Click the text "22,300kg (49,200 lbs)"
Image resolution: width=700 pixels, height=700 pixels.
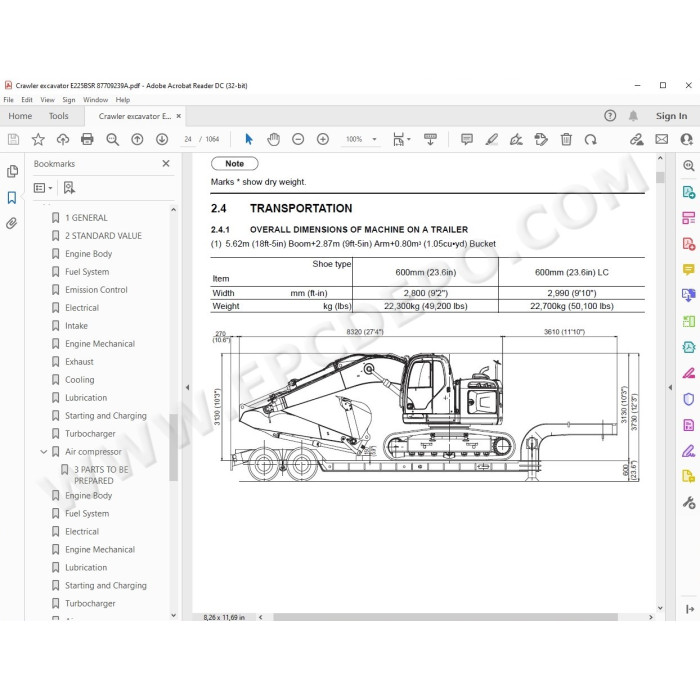pyautogui.click(x=425, y=306)
